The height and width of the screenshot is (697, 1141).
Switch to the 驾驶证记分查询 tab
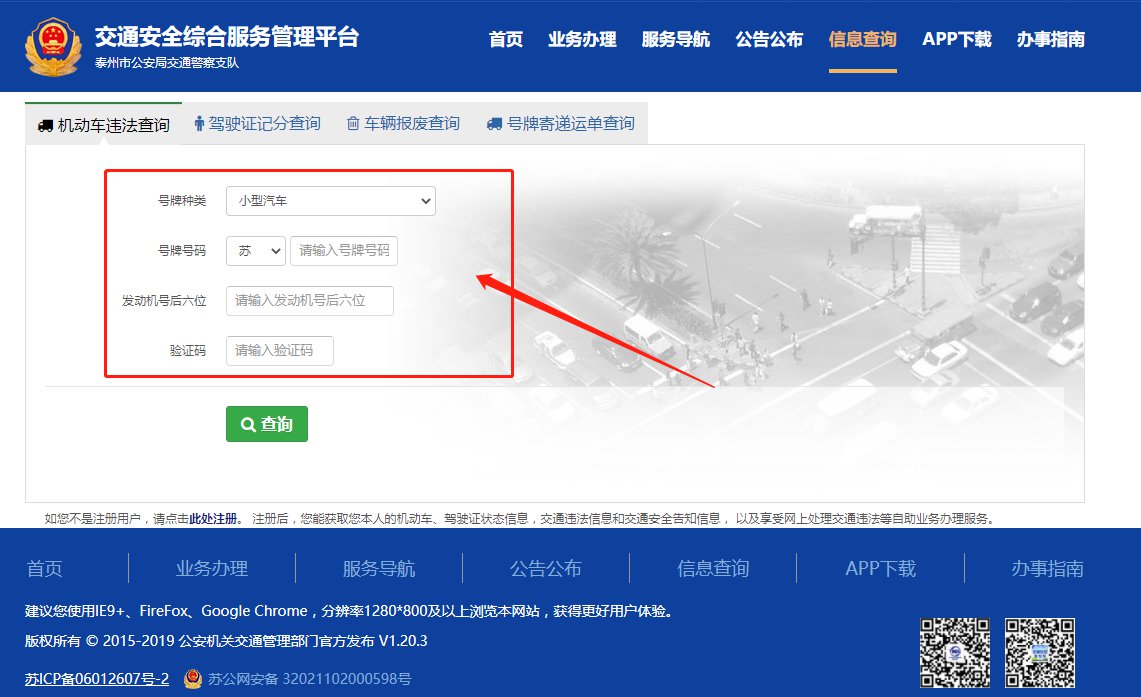(x=258, y=124)
